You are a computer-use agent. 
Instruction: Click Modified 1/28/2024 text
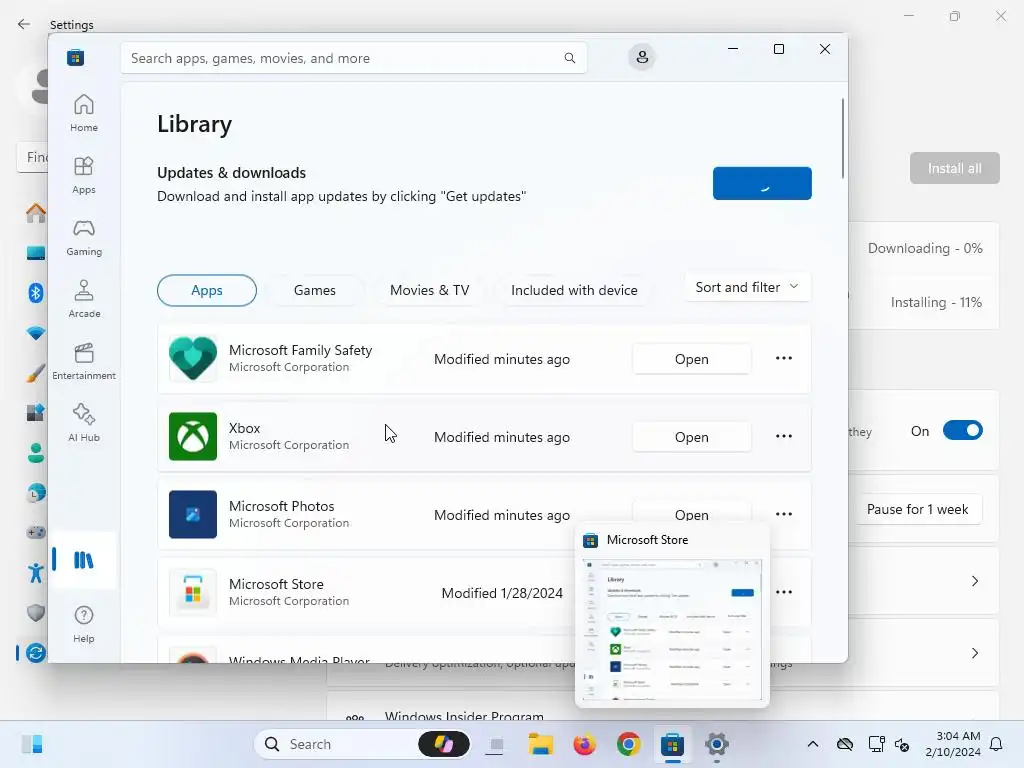tap(502, 592)
